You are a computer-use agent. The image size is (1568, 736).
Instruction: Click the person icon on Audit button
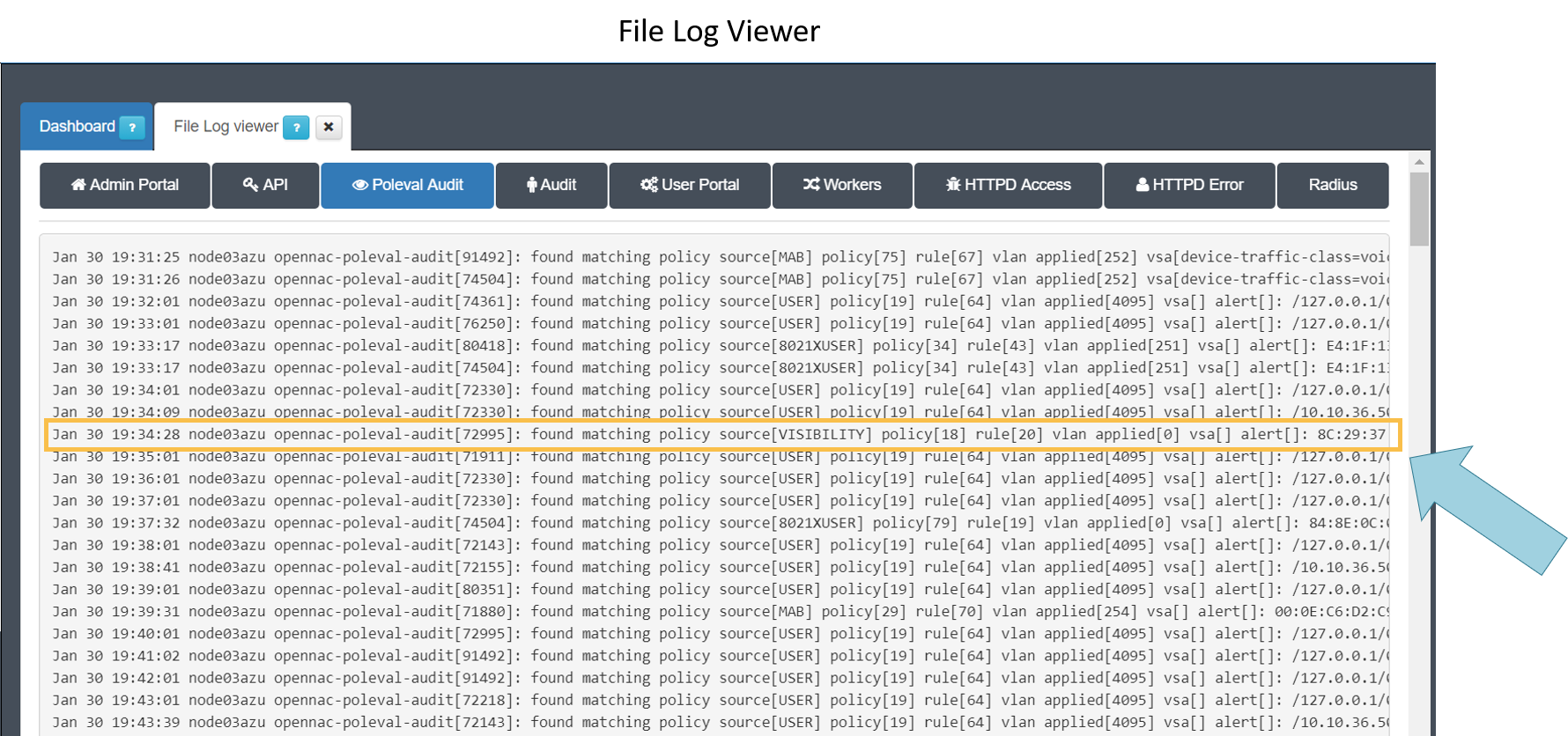[x=531, y=185]
